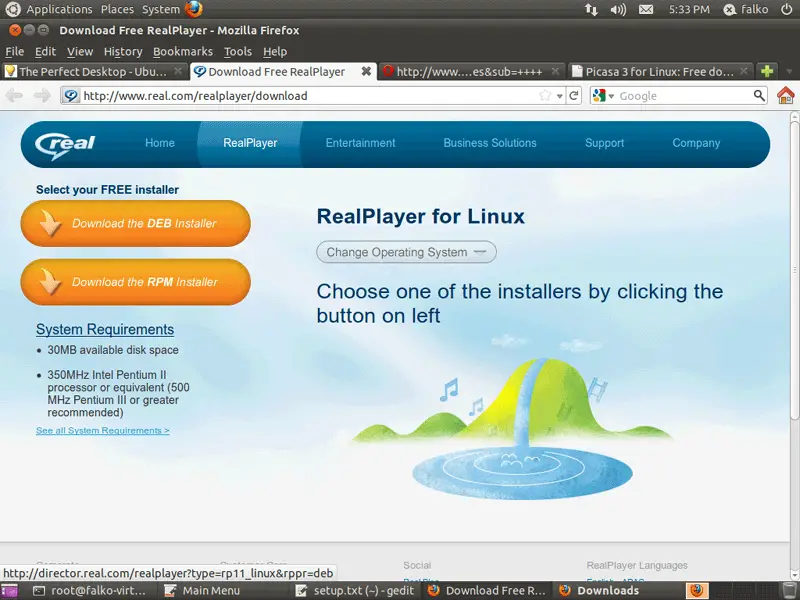Switch to root@falko-virt terminal taskbar item
Viewport: 800px width, 600px height.
[90, 591]
